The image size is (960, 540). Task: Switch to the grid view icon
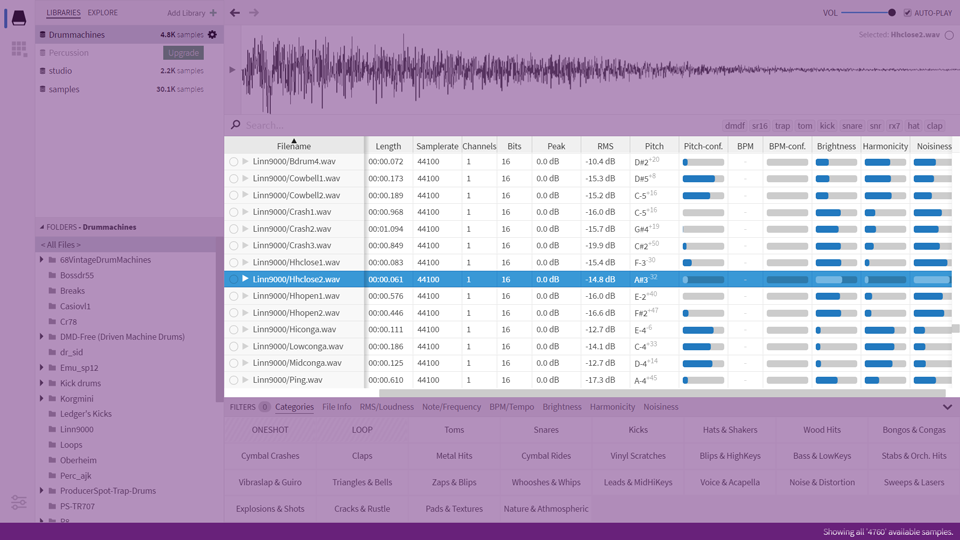[19, 49]
